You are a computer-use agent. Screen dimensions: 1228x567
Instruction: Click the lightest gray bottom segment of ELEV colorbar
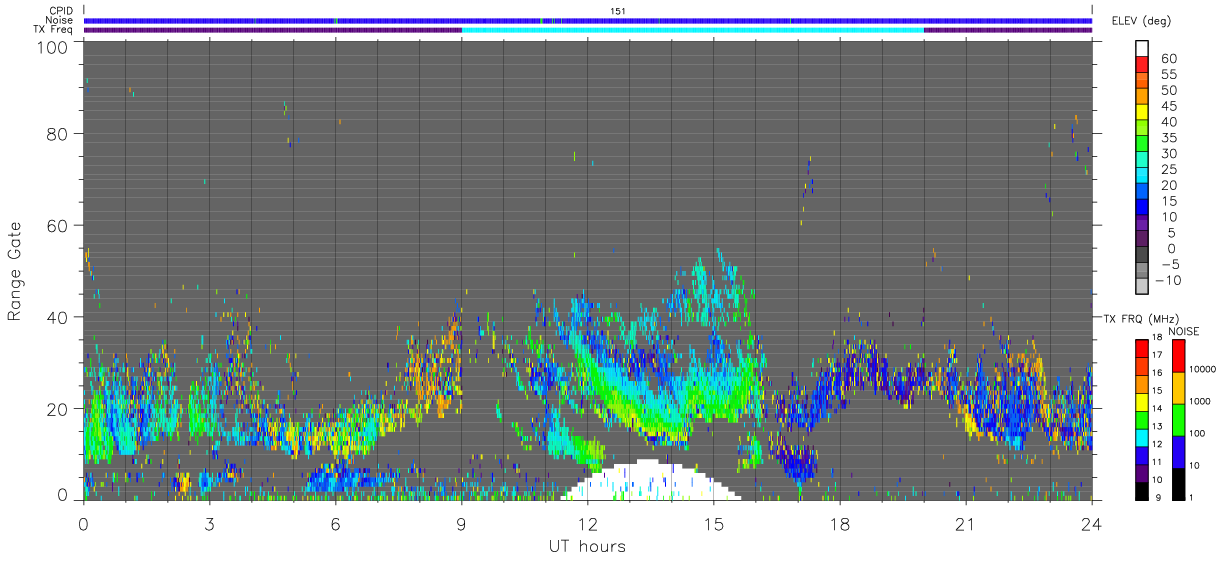pyautogui.click(x=1142, y=286)
